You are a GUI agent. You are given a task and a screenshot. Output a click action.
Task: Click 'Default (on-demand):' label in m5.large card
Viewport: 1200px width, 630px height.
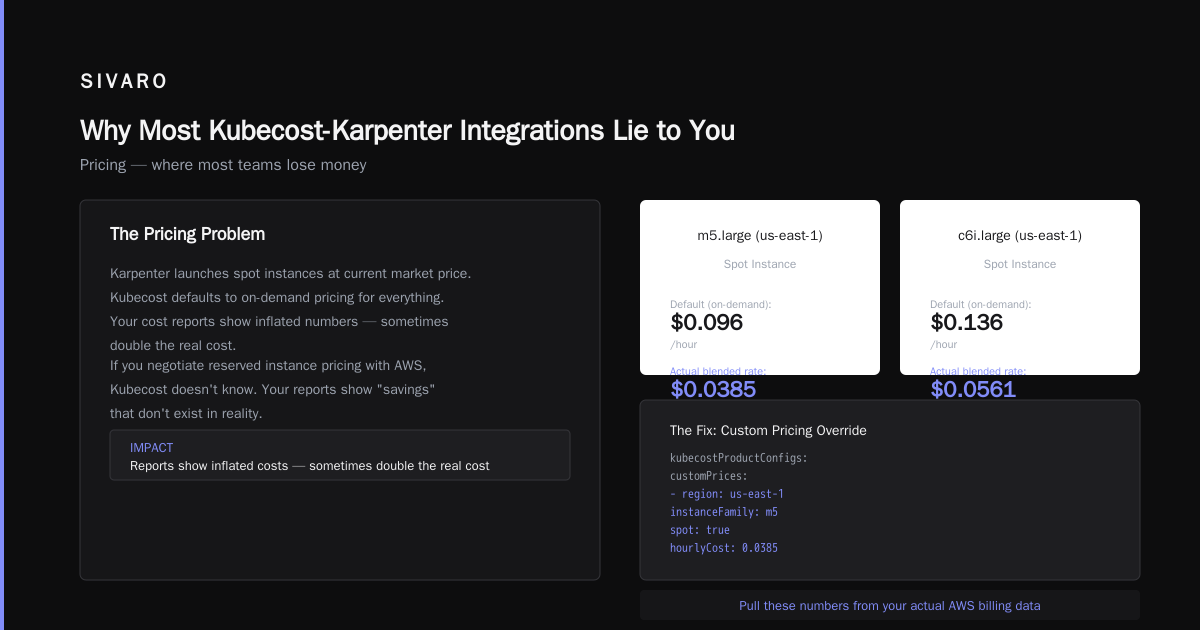click(721, 304)
